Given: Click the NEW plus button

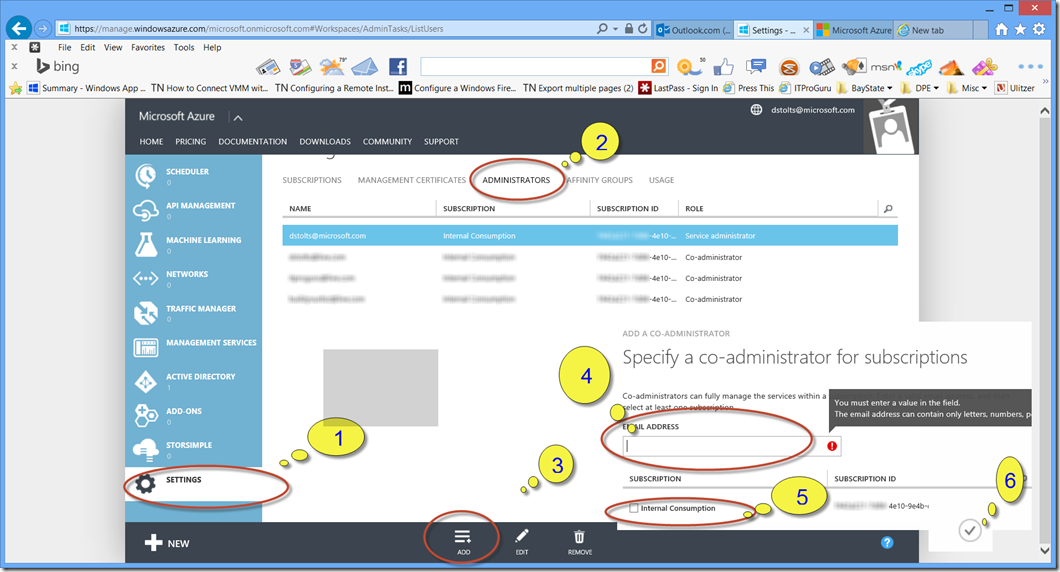Looking at the screenshot, I should pyautogui.click(x=167, y=542).
